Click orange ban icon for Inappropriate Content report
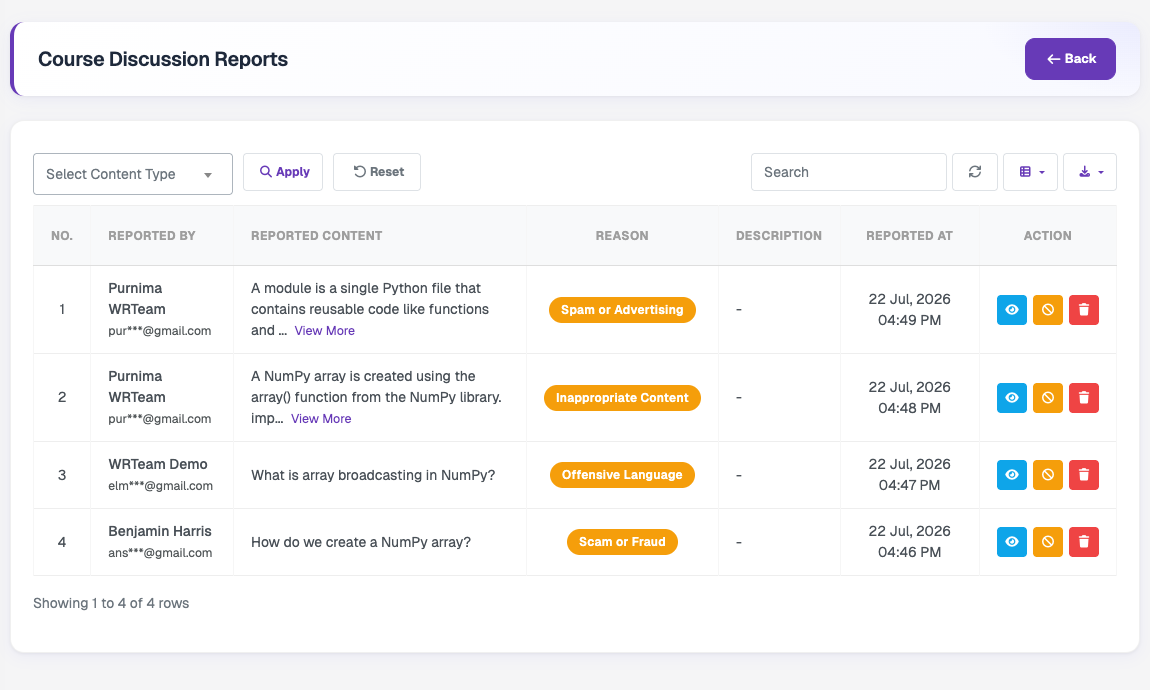Image resolution: width=1150 pixels, height=690 pixels. 1047,397
